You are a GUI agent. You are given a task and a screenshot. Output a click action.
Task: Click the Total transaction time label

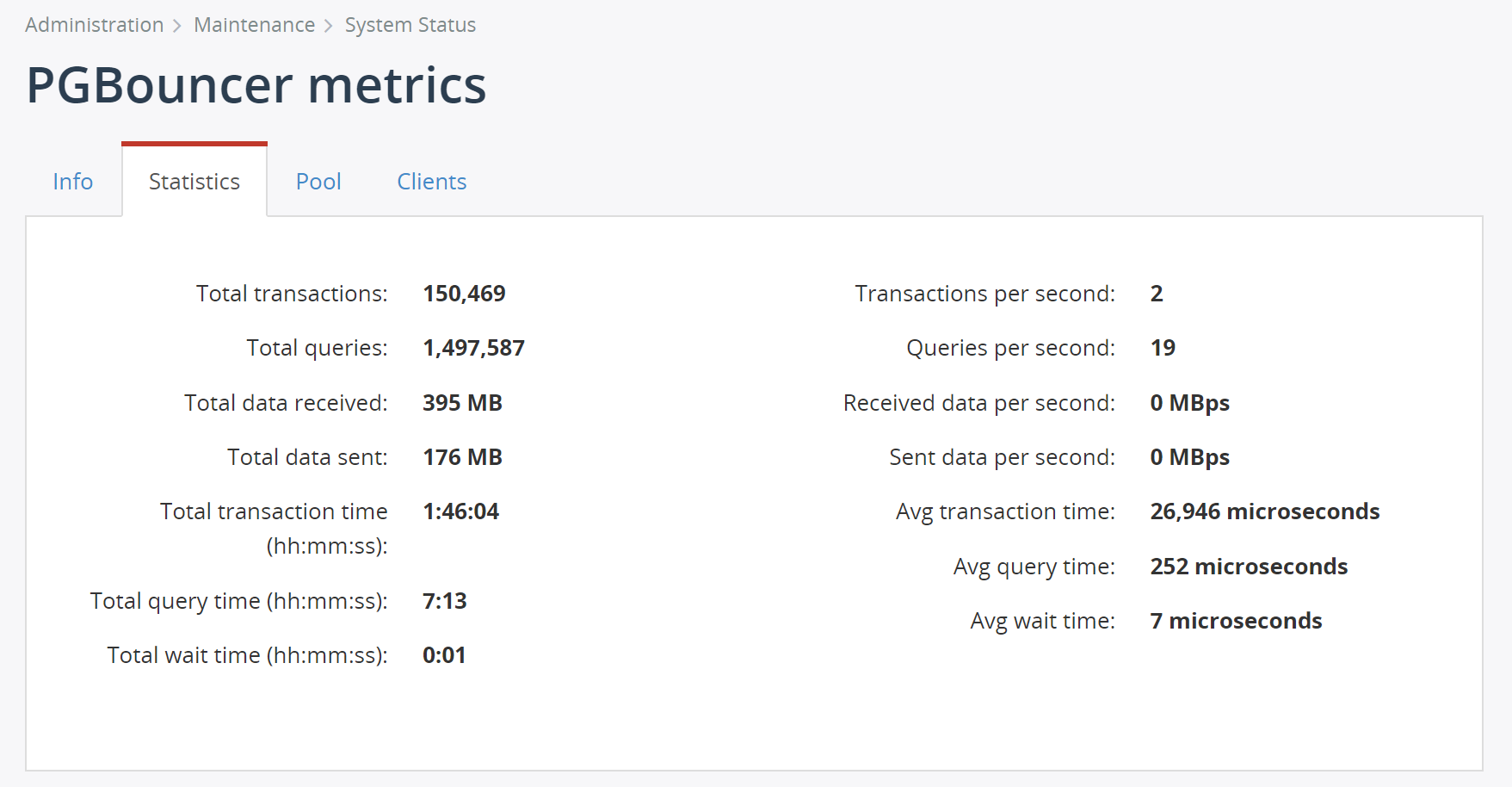pos(275,529)
